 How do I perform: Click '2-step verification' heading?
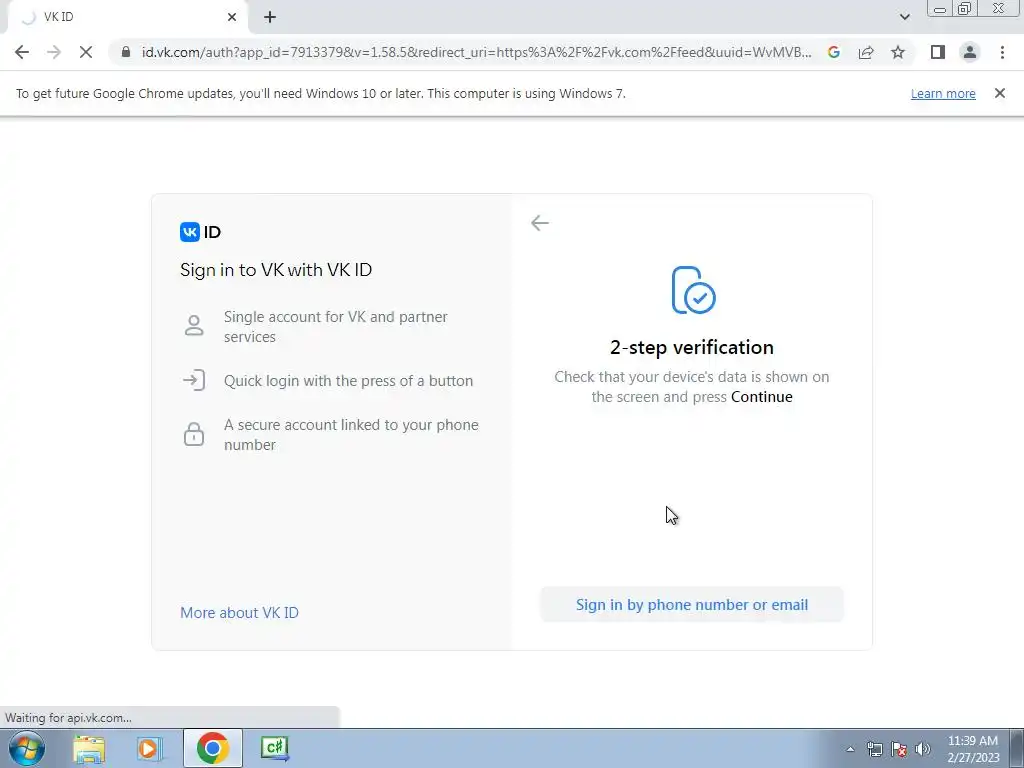pyautogui.click(x=692, y=347)
